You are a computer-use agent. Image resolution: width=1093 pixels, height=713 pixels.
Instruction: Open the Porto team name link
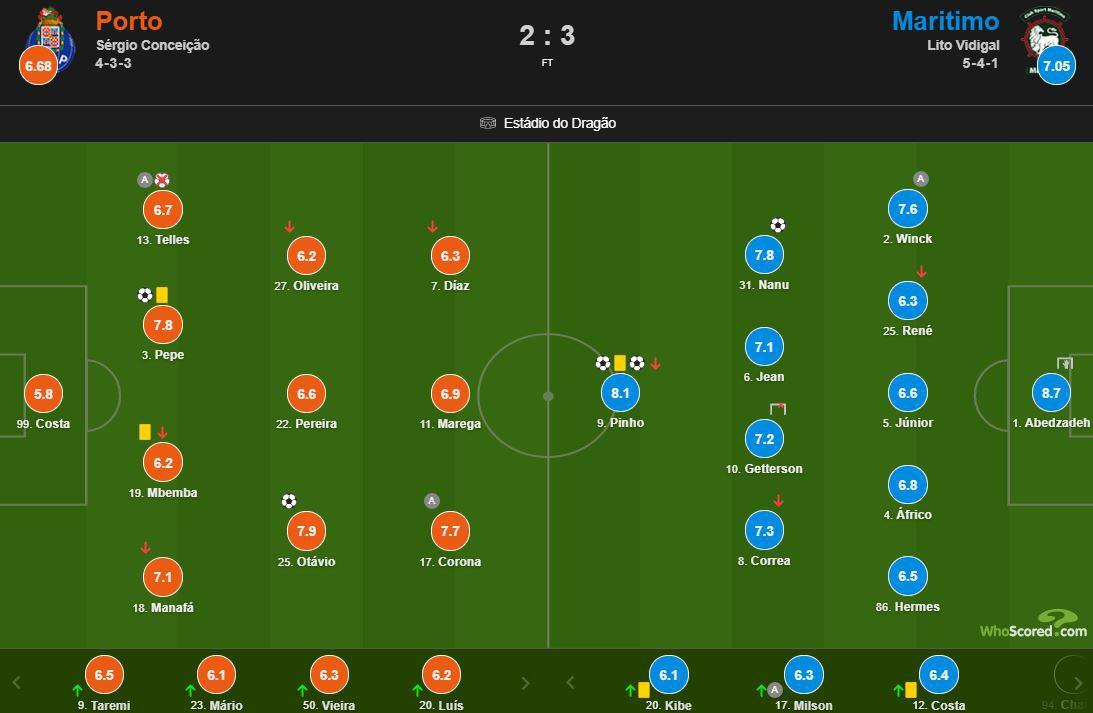(x=129, y=21)
